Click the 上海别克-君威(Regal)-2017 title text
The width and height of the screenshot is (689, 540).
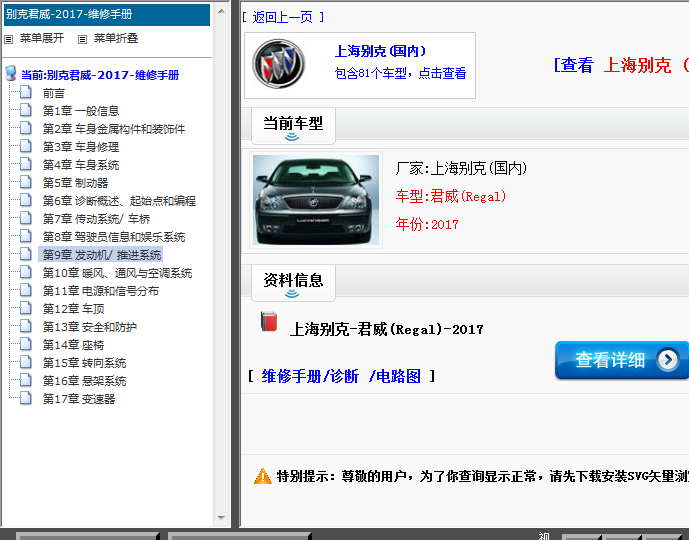(x=386, y=329)
